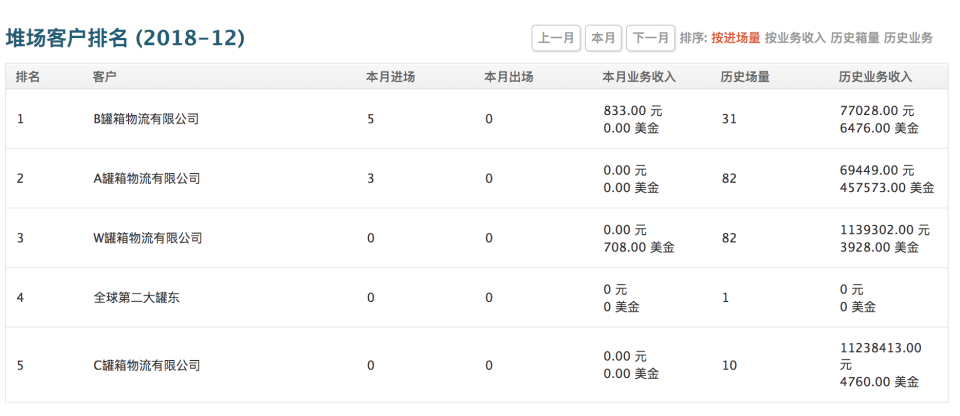This screenshot has width=960, height=416.
Task: Click the 上一月 previous month button
Action: [x=556, y=38]
